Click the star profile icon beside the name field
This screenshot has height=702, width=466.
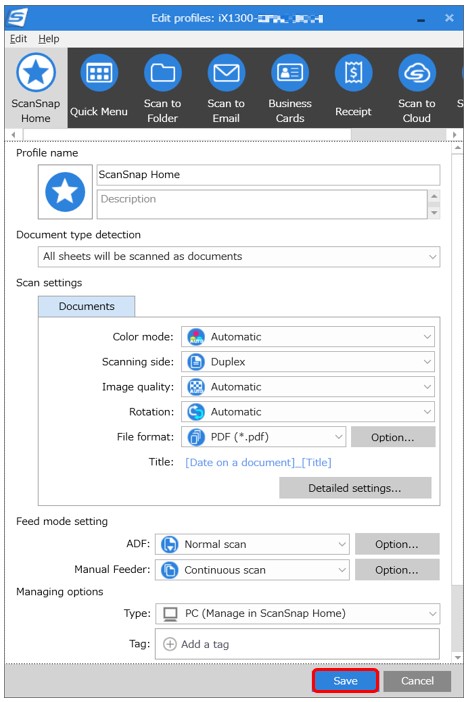coord(65,192)
